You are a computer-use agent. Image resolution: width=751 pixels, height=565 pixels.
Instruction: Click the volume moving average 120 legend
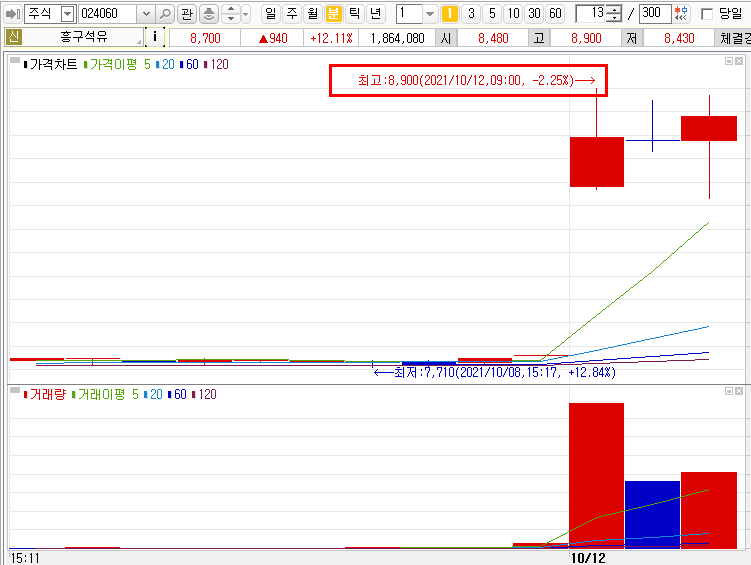pos(204,394)
